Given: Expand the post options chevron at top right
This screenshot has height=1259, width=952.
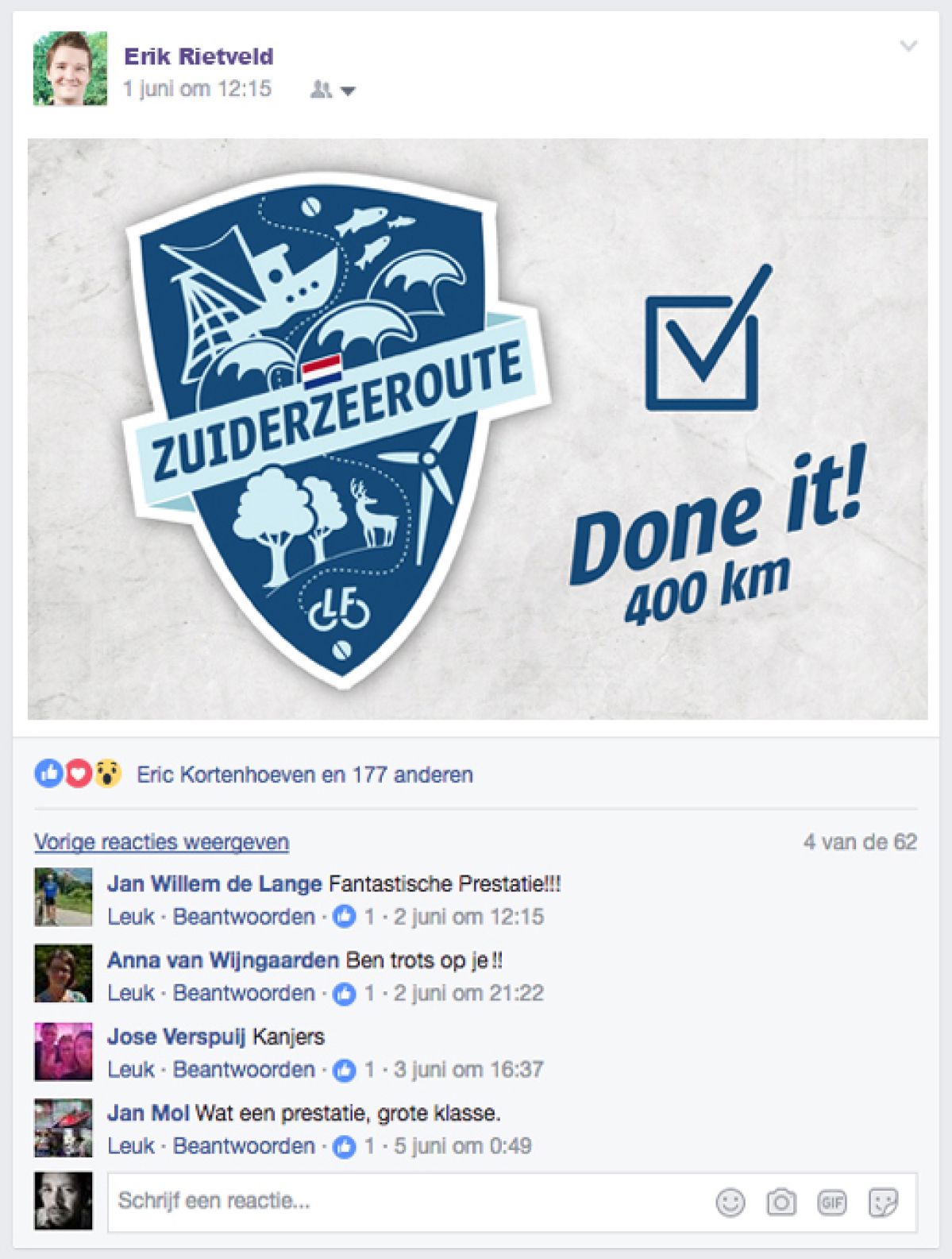Looking at the screenshot, I should (908, 45).
